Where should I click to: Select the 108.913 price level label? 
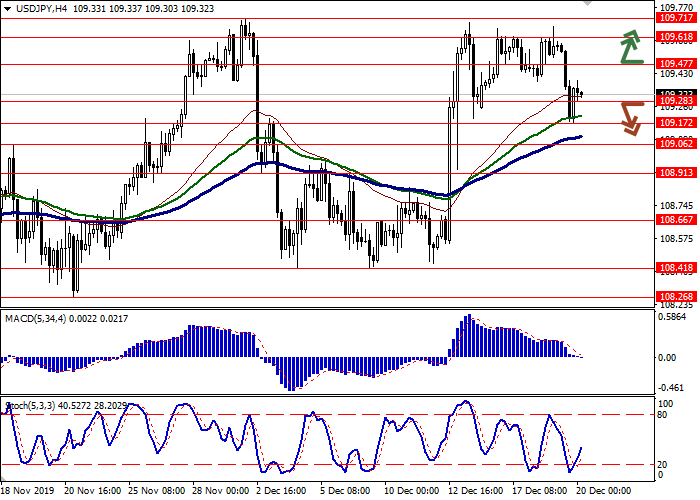pyautogui.click(x=676, y=173)
